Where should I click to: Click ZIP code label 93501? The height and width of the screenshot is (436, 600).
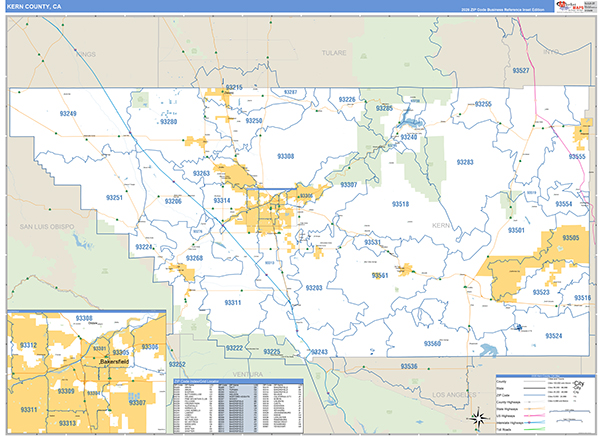pyautogui.click(x=517, y=230)
